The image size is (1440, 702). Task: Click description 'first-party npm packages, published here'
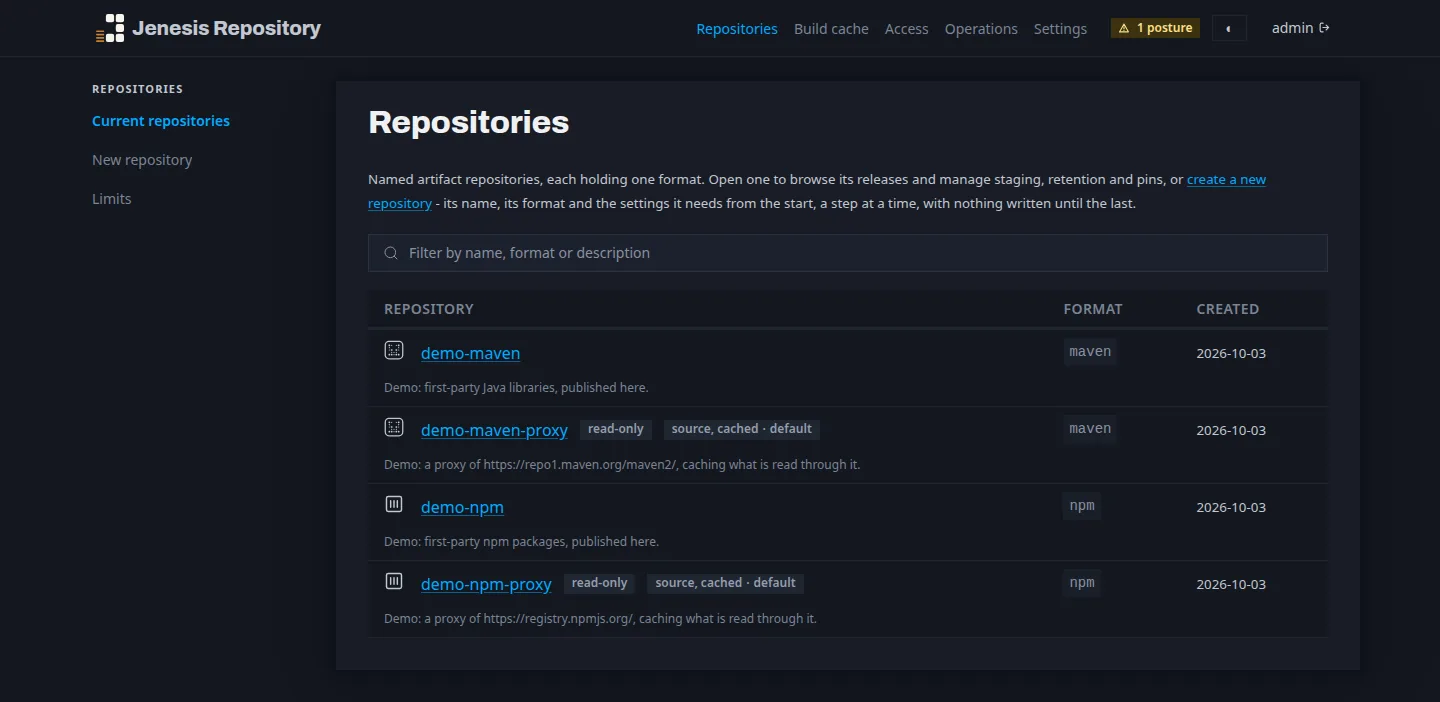(521, 541)
